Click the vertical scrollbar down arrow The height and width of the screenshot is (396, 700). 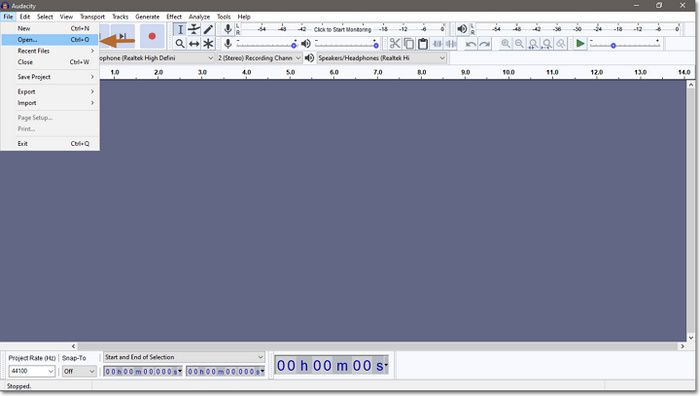[691, 338]
